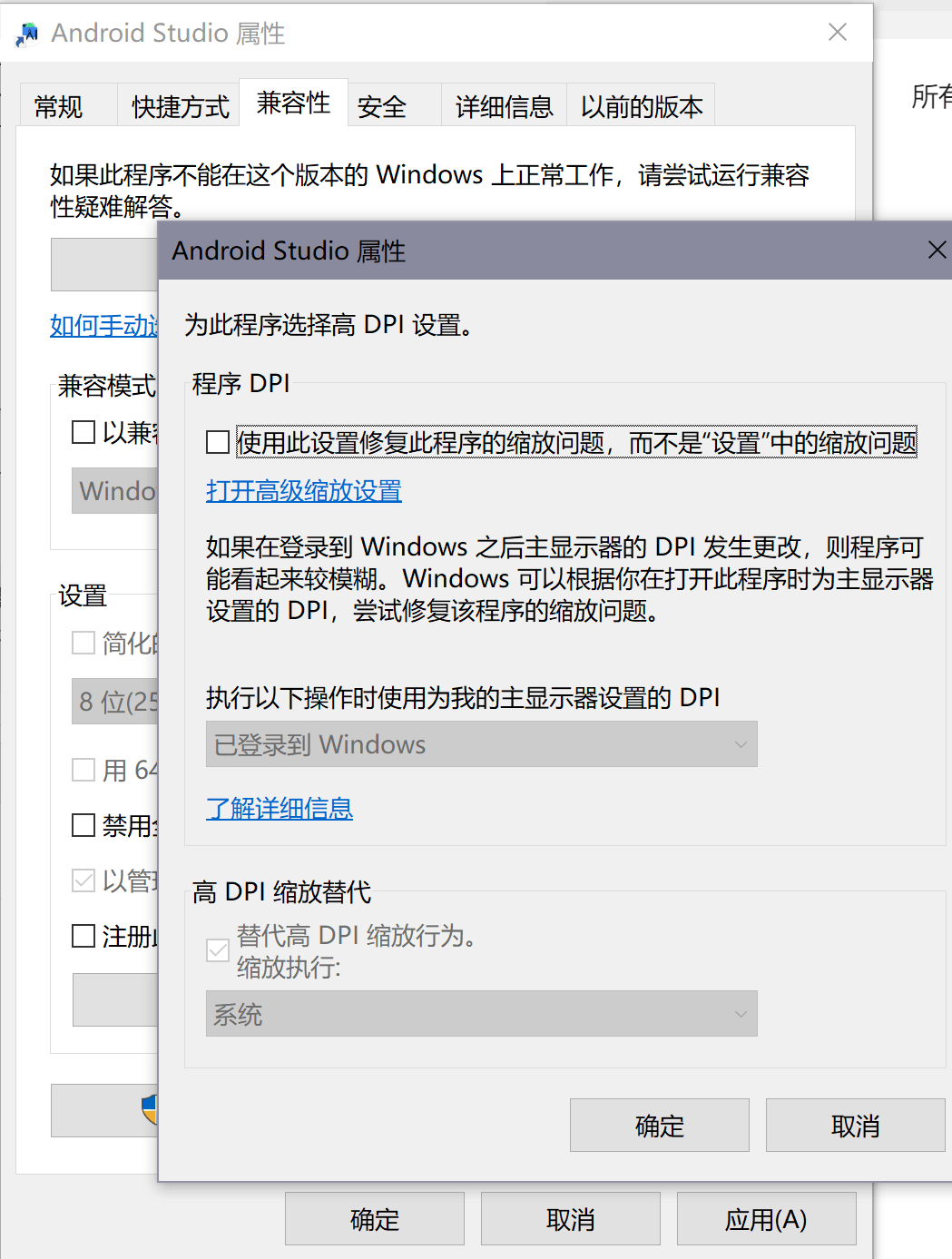Click the shield icon on the bottom button

pos(151,1109)
